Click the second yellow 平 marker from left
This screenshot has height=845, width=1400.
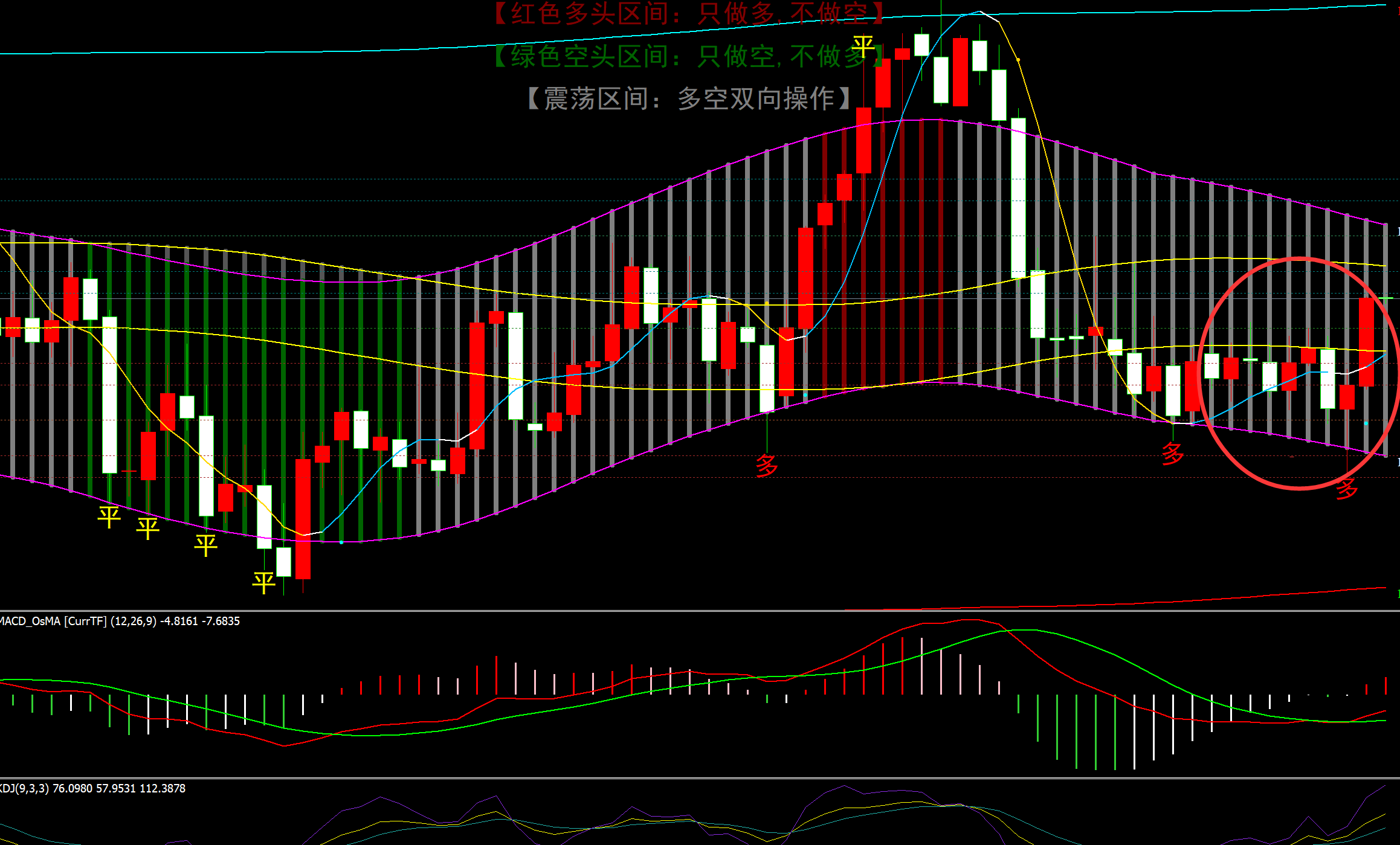(x=148, y=529)
